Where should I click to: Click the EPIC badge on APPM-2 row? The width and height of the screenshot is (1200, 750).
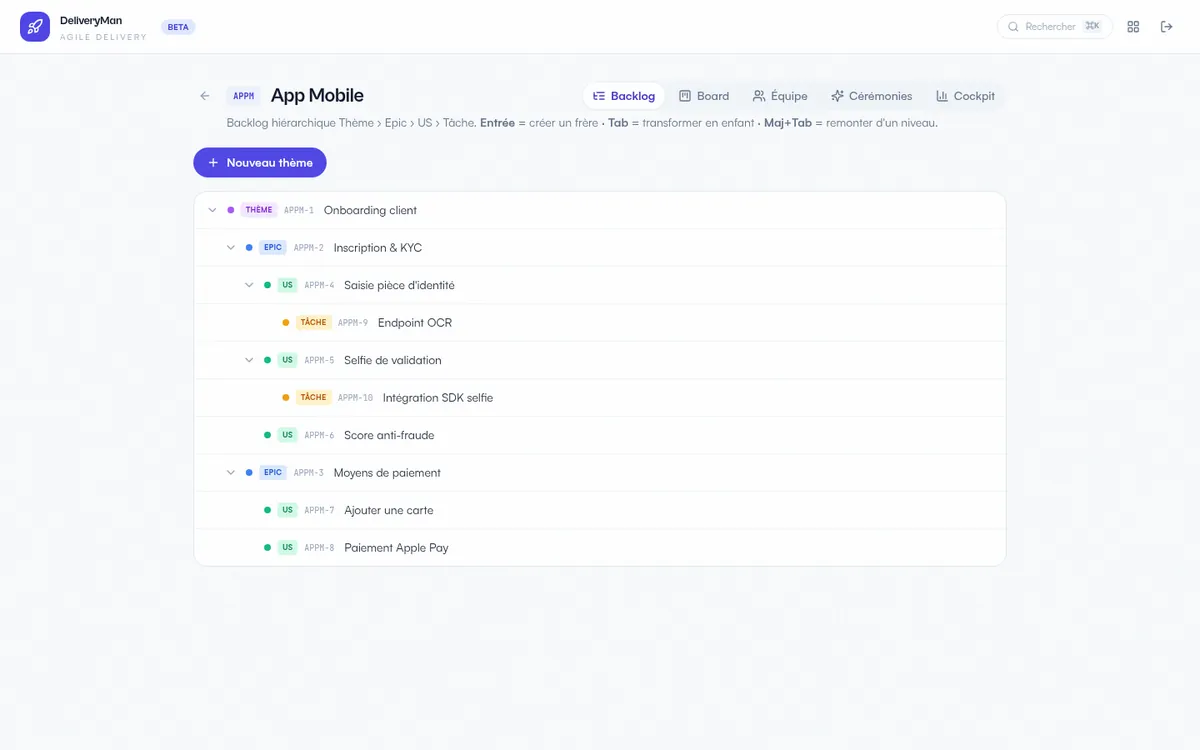point(273,248)
